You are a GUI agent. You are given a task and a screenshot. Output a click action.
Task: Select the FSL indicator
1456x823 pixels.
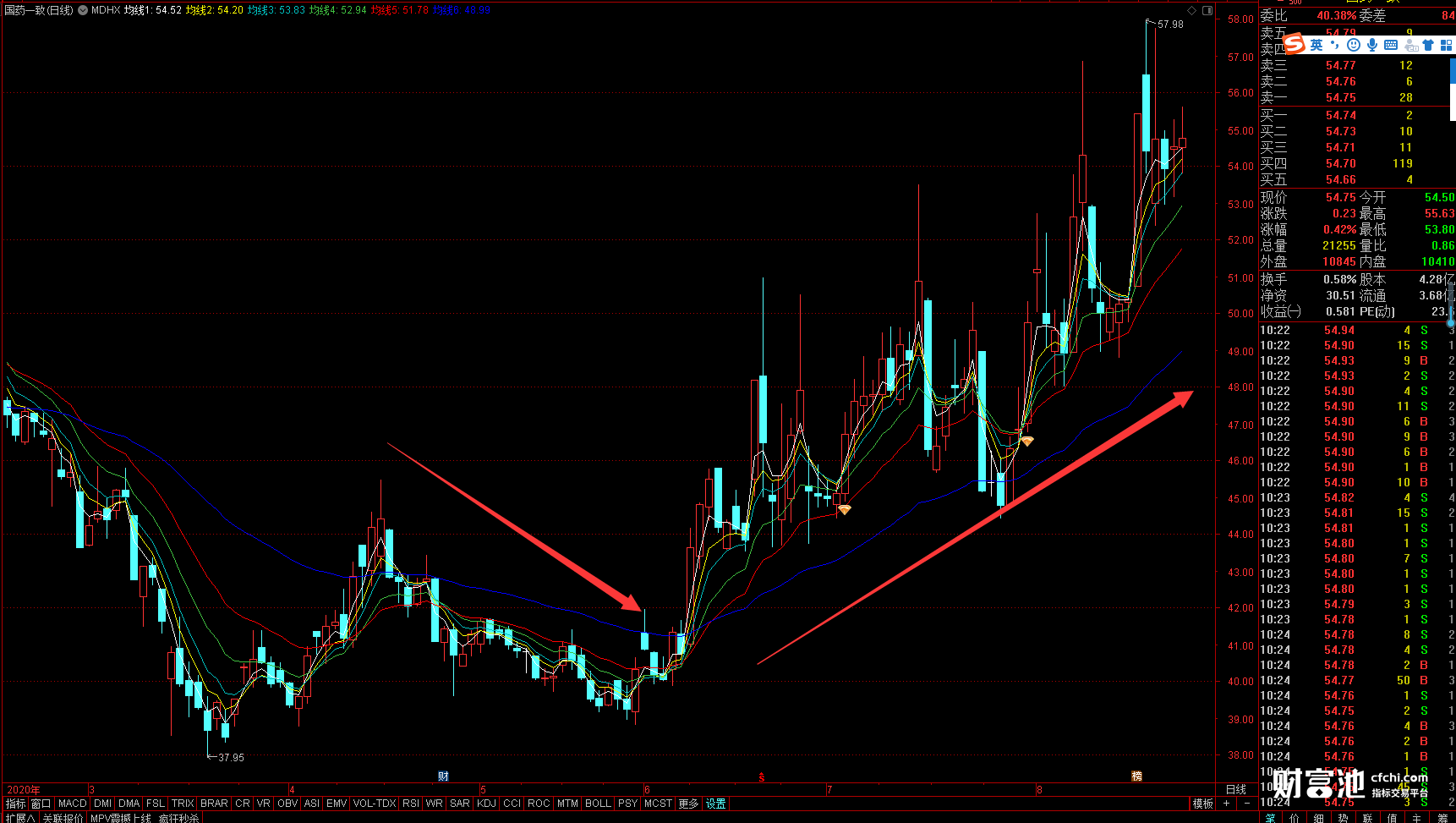[x=155, y=804]
